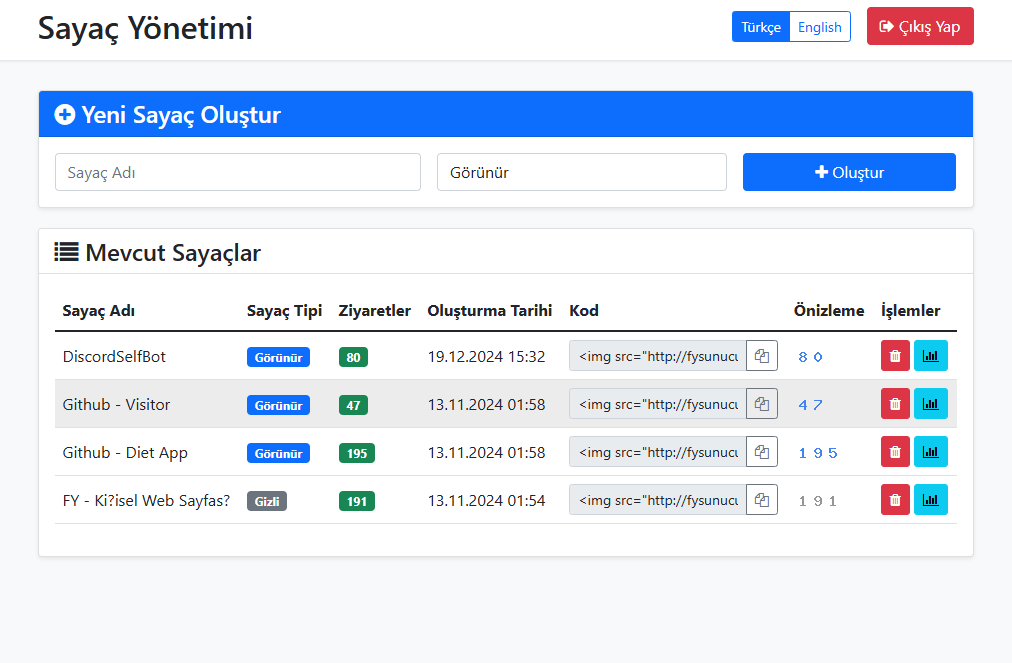Click the 80 counter preview image
Image resolution: width=1012 pixels, height=663 pixels.
click(x=810, y=357)
